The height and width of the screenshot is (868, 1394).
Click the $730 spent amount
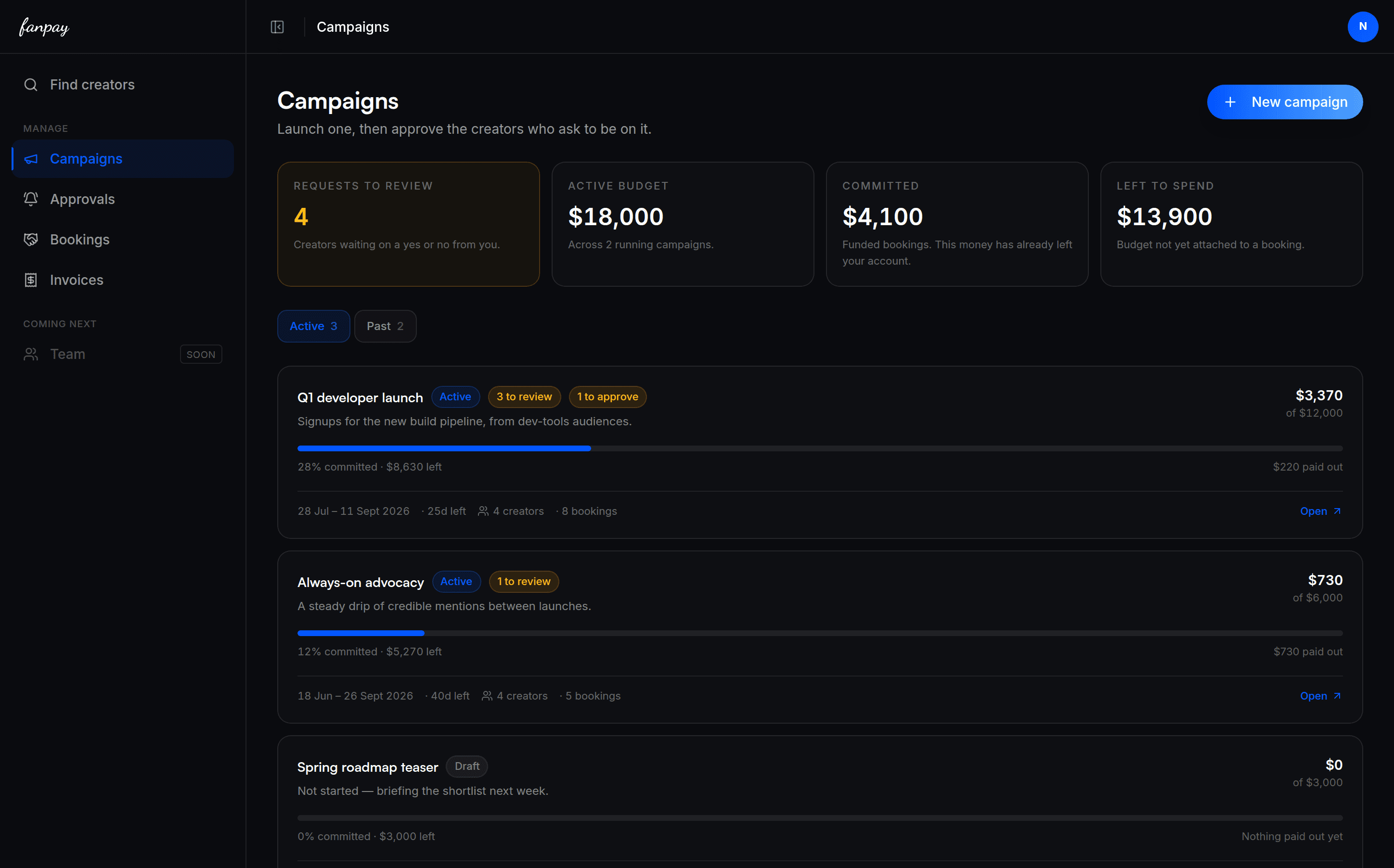pyautogui.click(x=1325, y=580)
